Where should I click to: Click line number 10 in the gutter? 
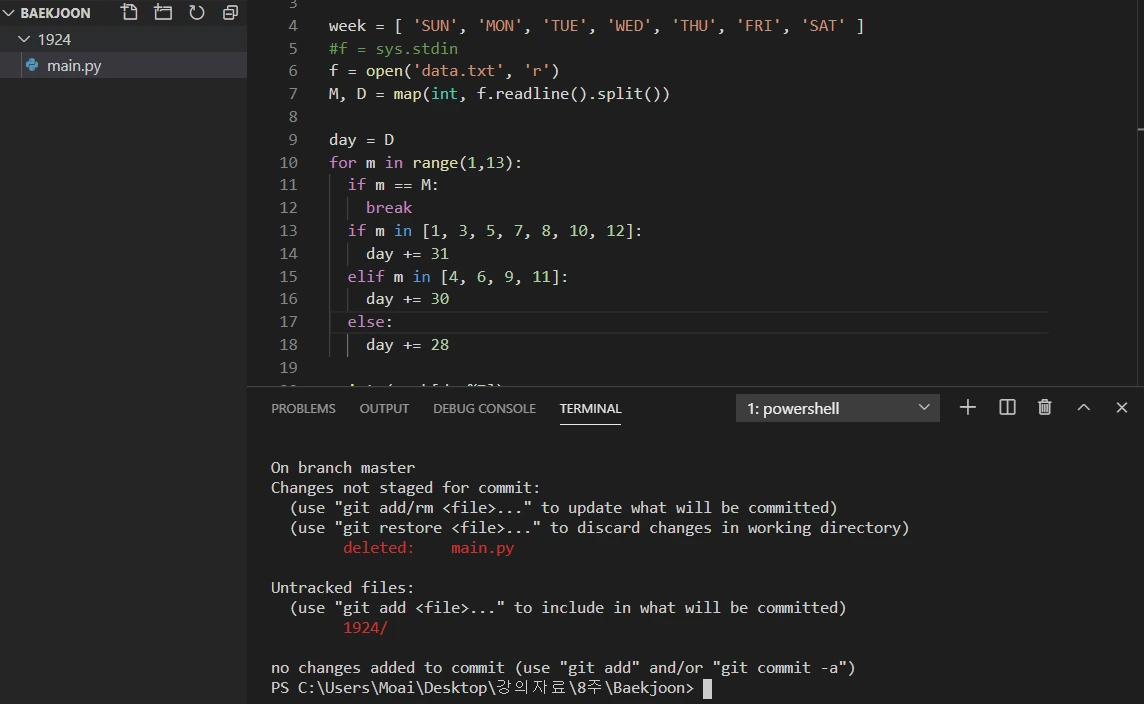pos(288,163)
